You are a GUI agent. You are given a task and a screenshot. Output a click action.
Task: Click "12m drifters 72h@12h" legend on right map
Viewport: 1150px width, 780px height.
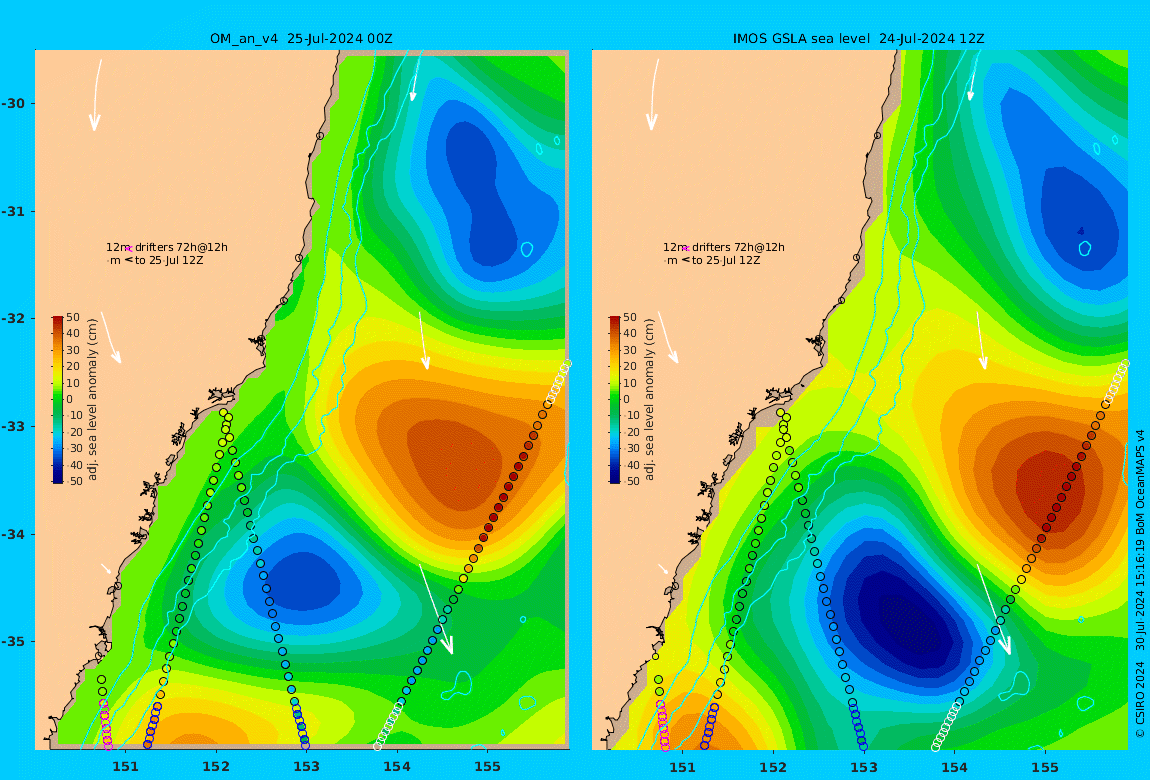724,248
